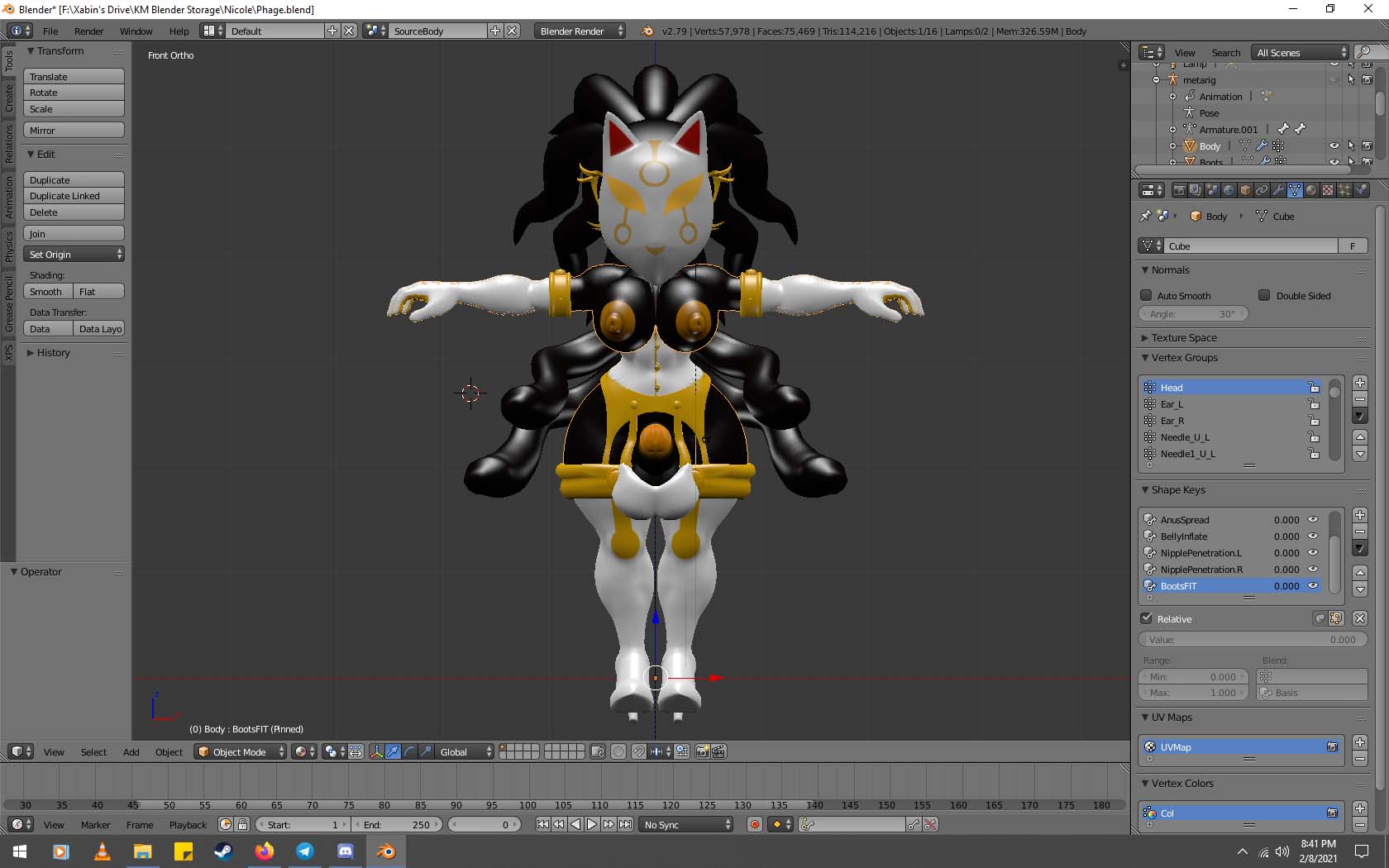Open Blender from the Windows taskbar
1389x868 pixels.
(385, 851)
